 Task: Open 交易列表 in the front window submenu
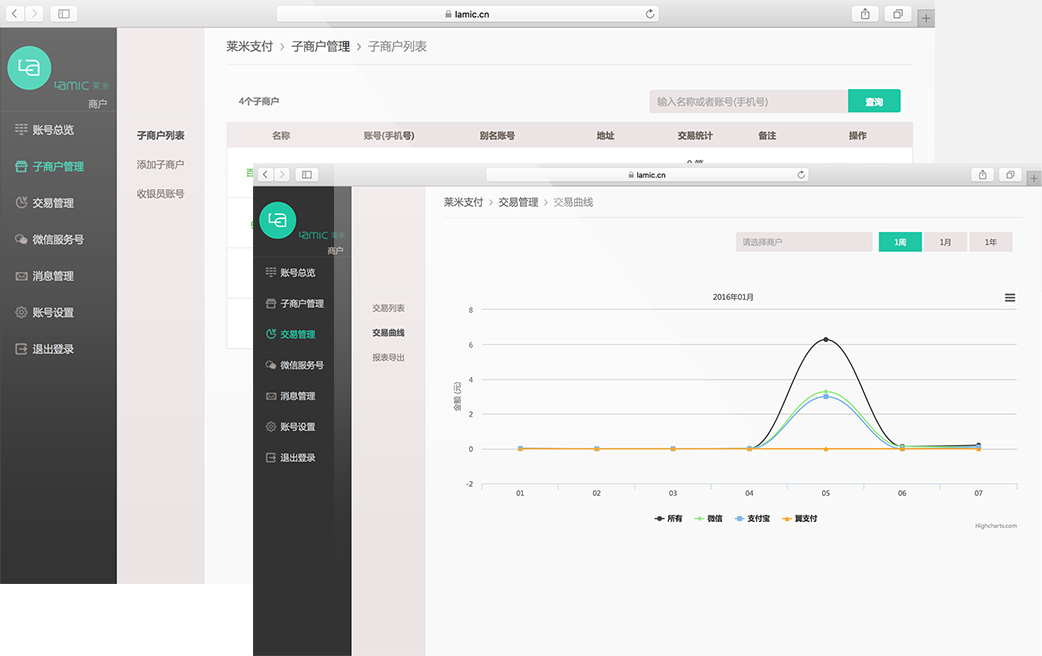(388, 308)
